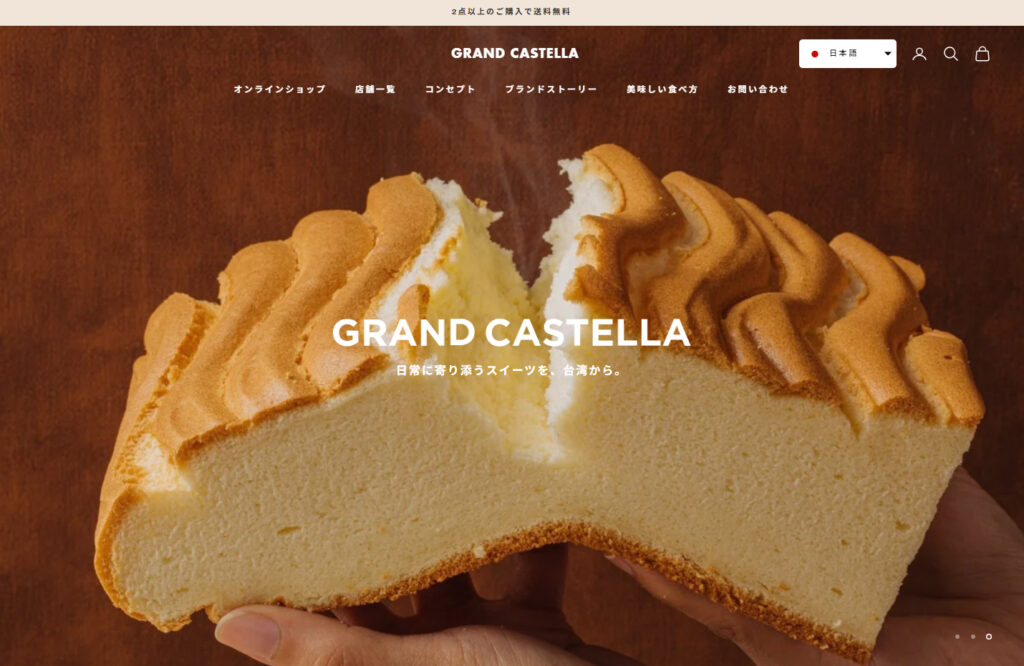This screenshot has width=1024, height=666.
Task: Click the 日常に寄り添うスイーツを hero subtitle
Action: pos(510,370)
